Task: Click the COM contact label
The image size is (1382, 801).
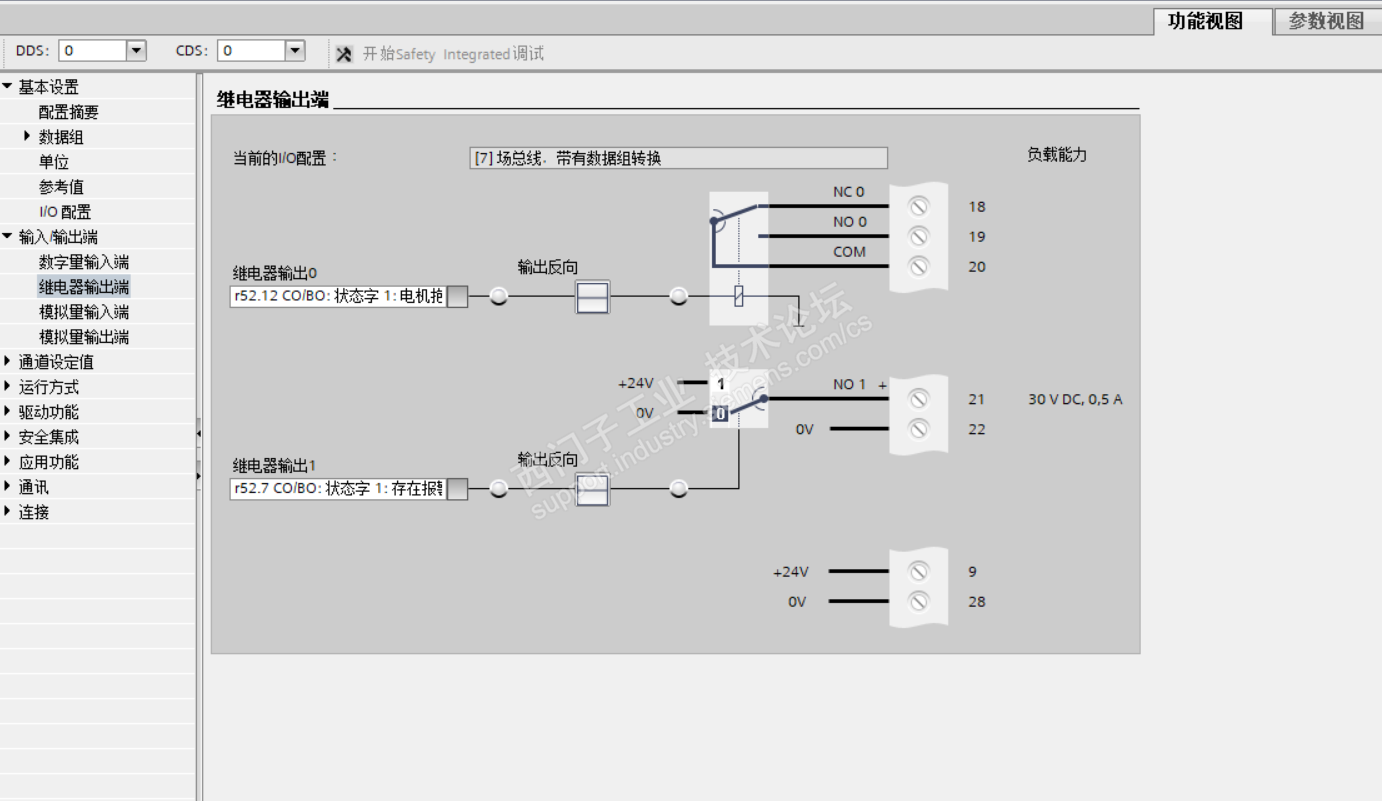Action: [x=849, y=252]
